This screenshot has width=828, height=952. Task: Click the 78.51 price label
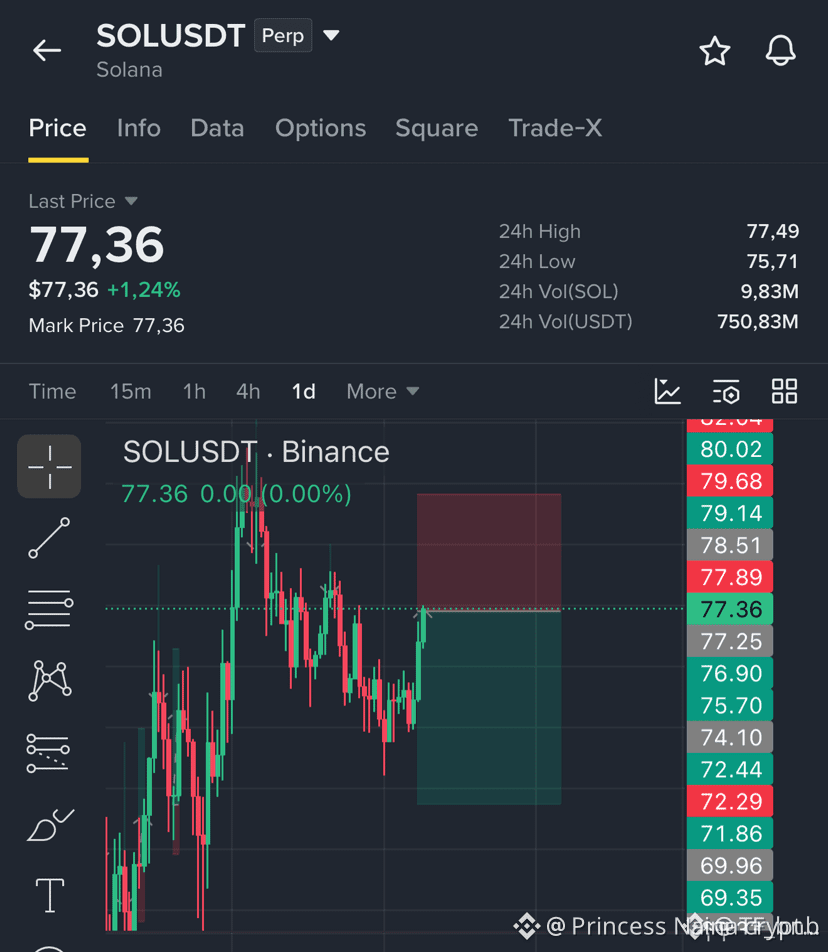[x=730, y=545]
